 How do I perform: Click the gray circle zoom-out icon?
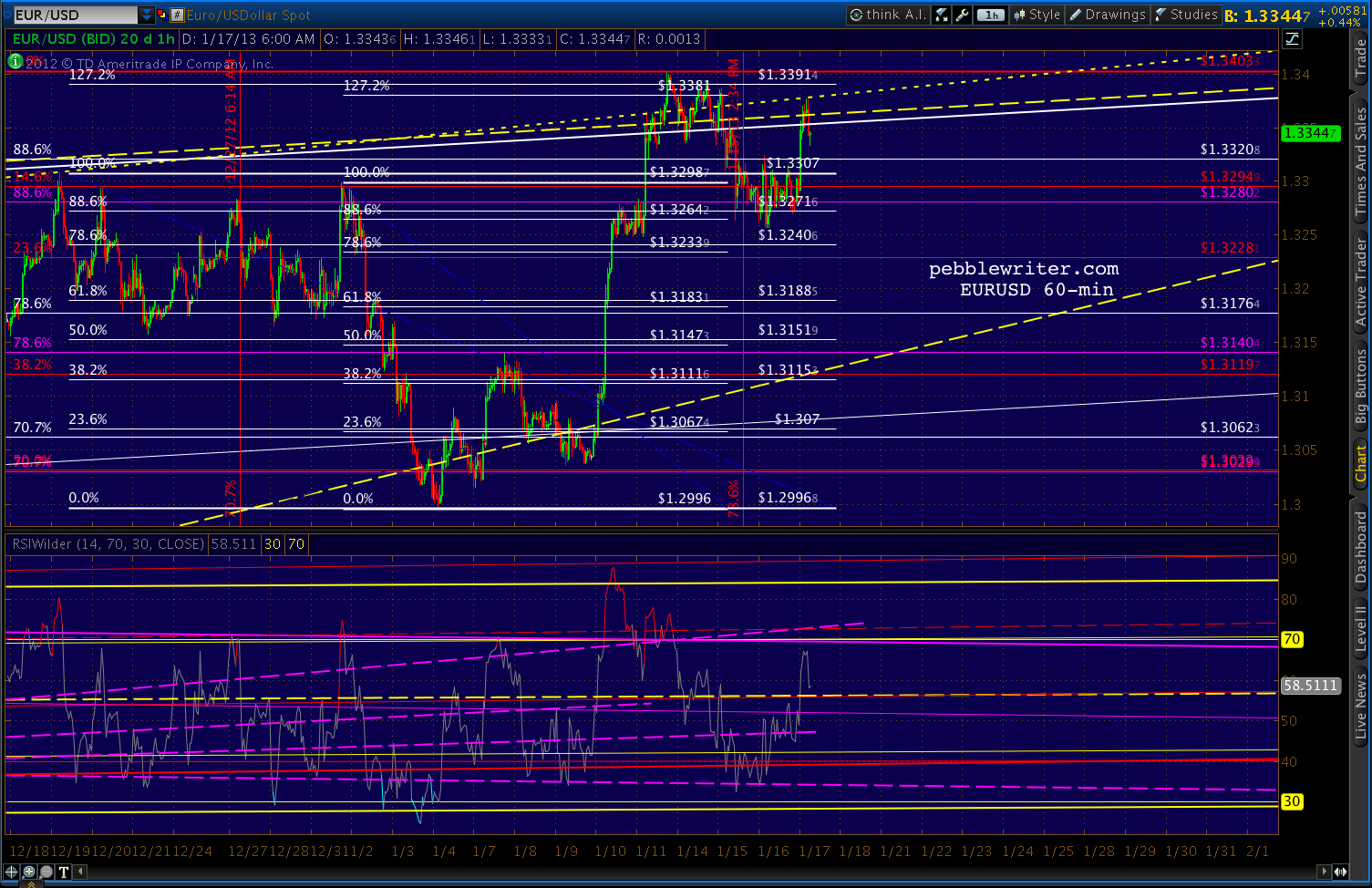click(46, 872)
